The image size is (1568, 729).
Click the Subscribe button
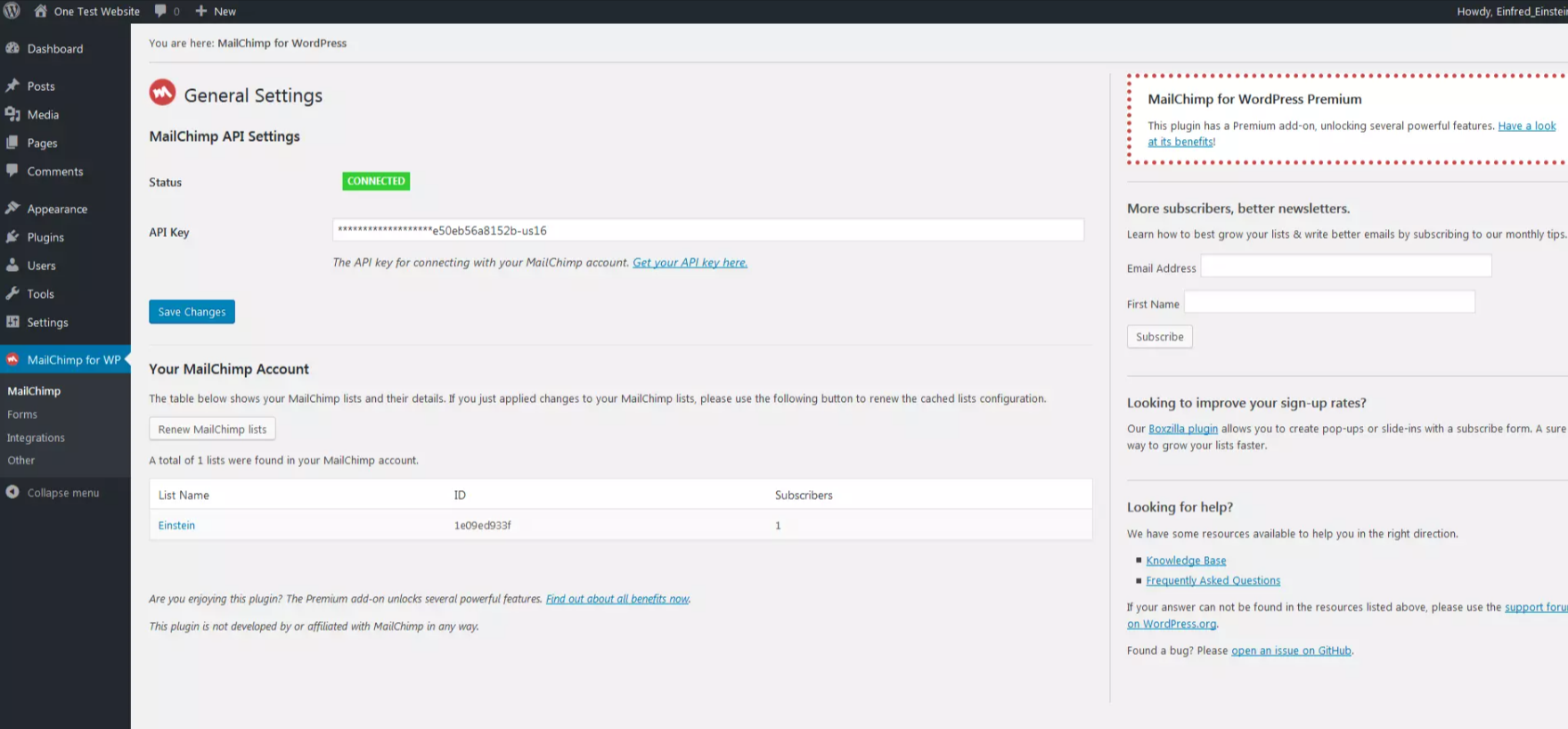tap(1159, 336)
